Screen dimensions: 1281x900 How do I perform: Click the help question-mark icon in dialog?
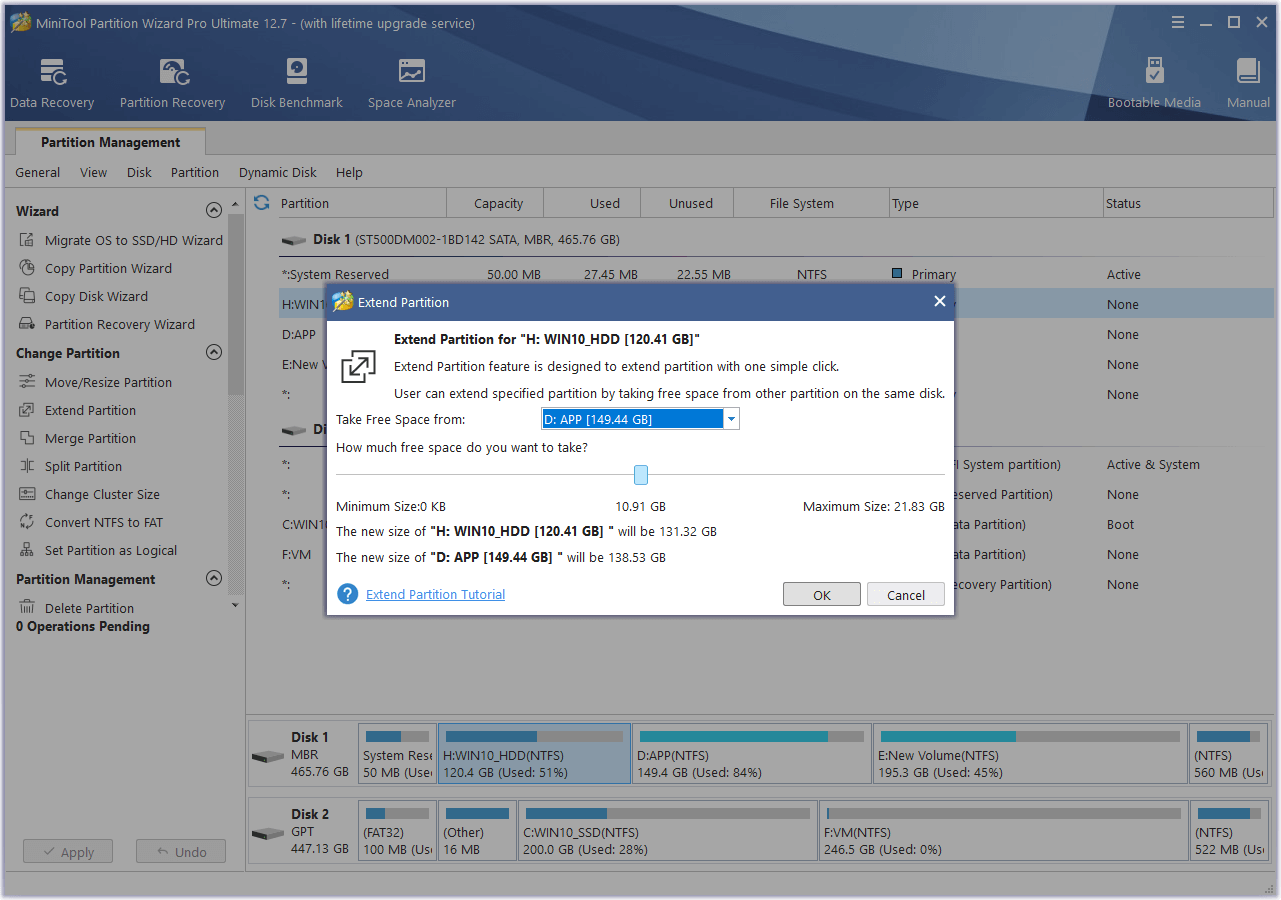(348, 594)
